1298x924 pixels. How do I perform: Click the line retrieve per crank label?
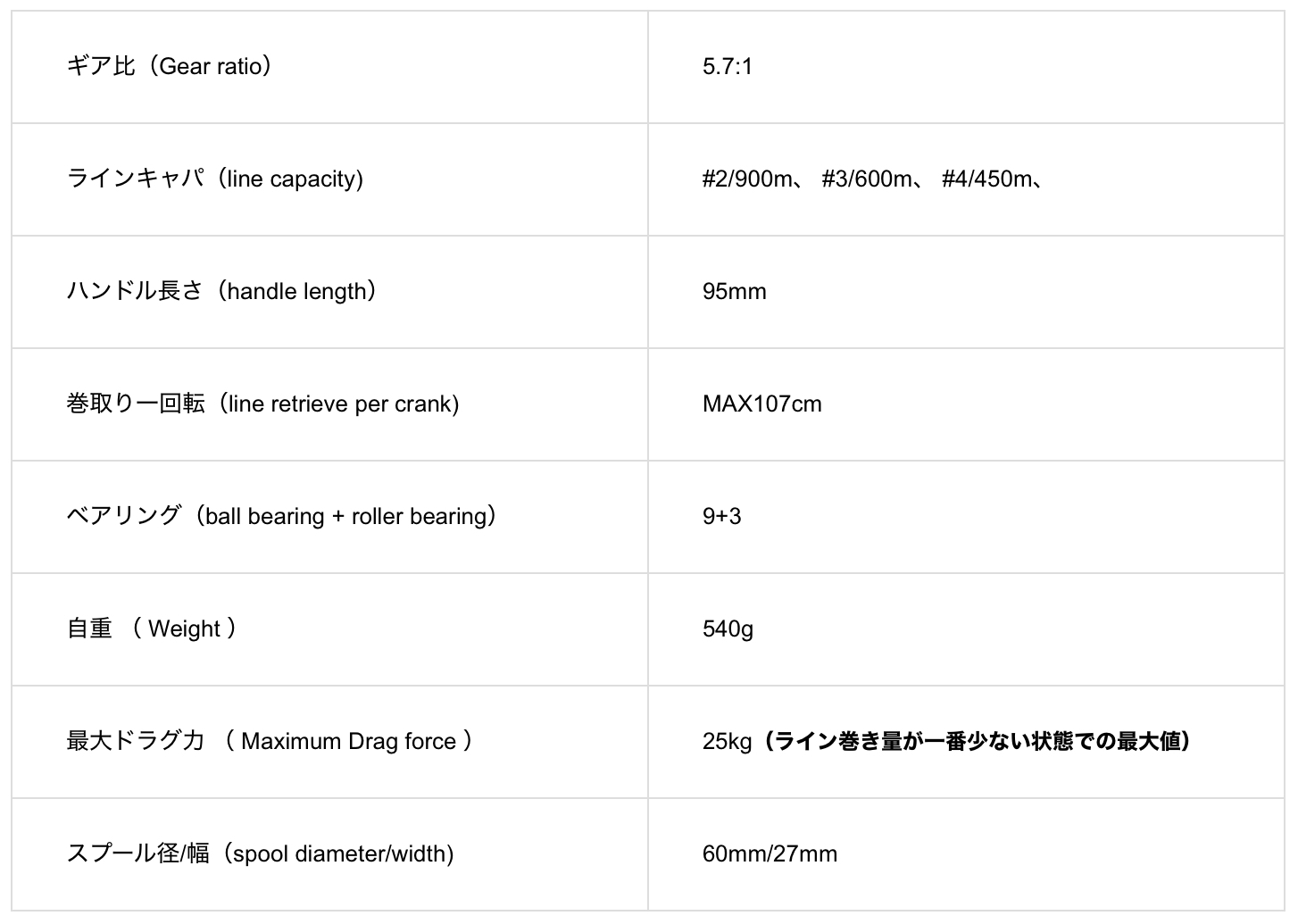pos(339,404)
